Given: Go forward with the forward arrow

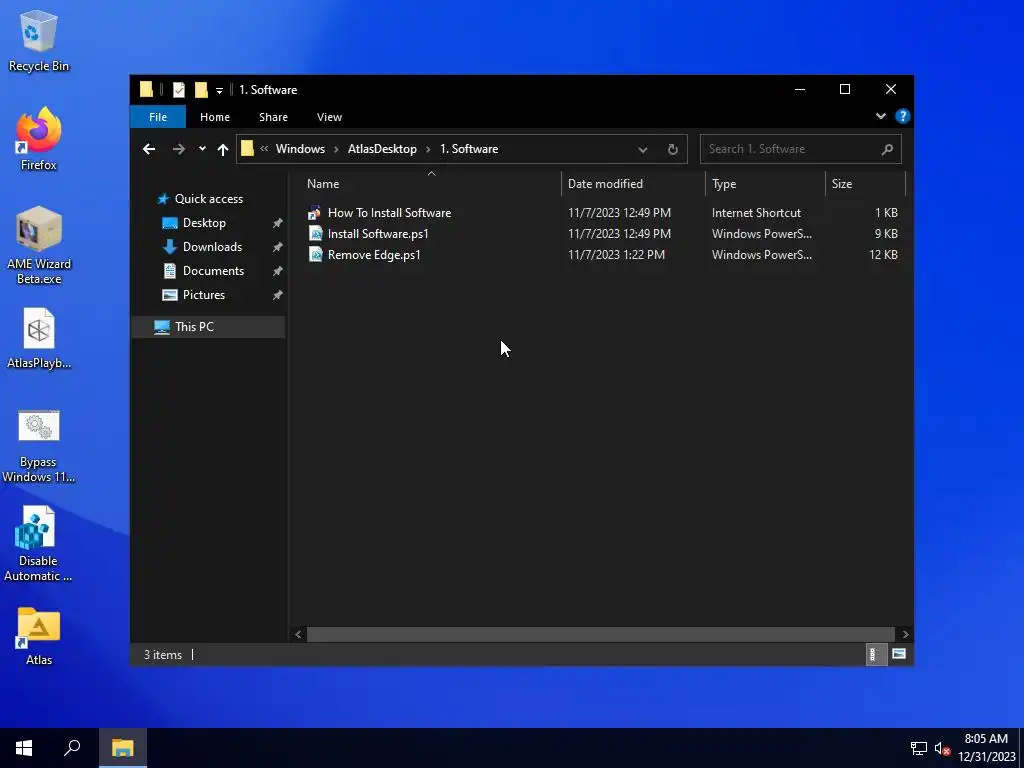Looking at the screenshot, I should (x=178, y=149).
